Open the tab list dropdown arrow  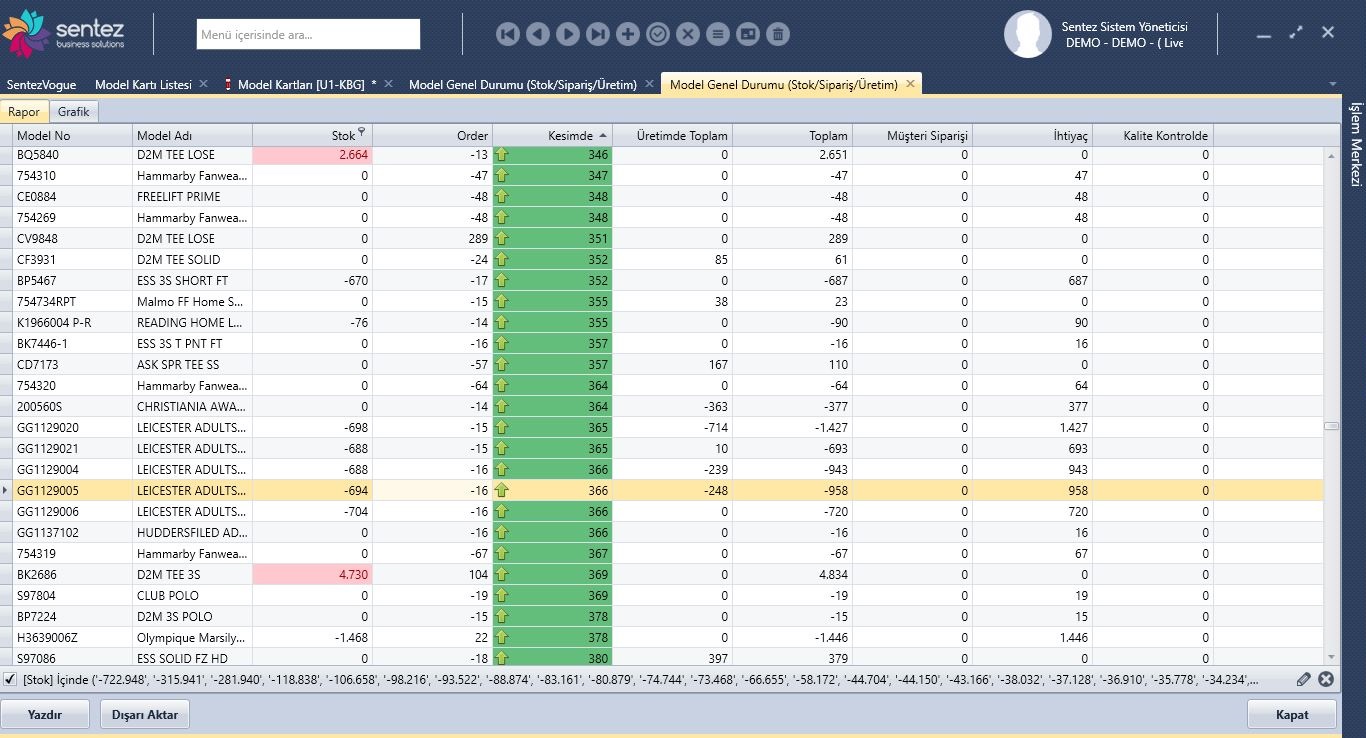(1332, 83)
